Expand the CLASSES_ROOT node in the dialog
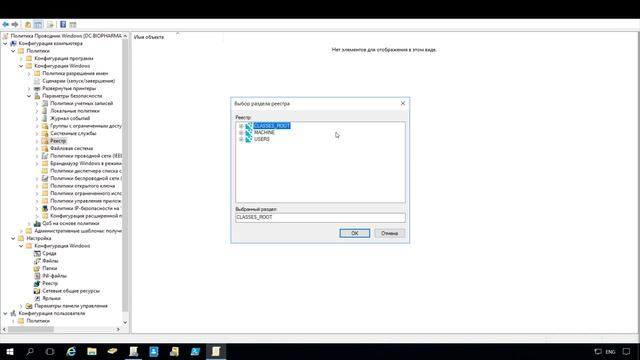This screenshot has height=360, width=640. click(241, 126)
